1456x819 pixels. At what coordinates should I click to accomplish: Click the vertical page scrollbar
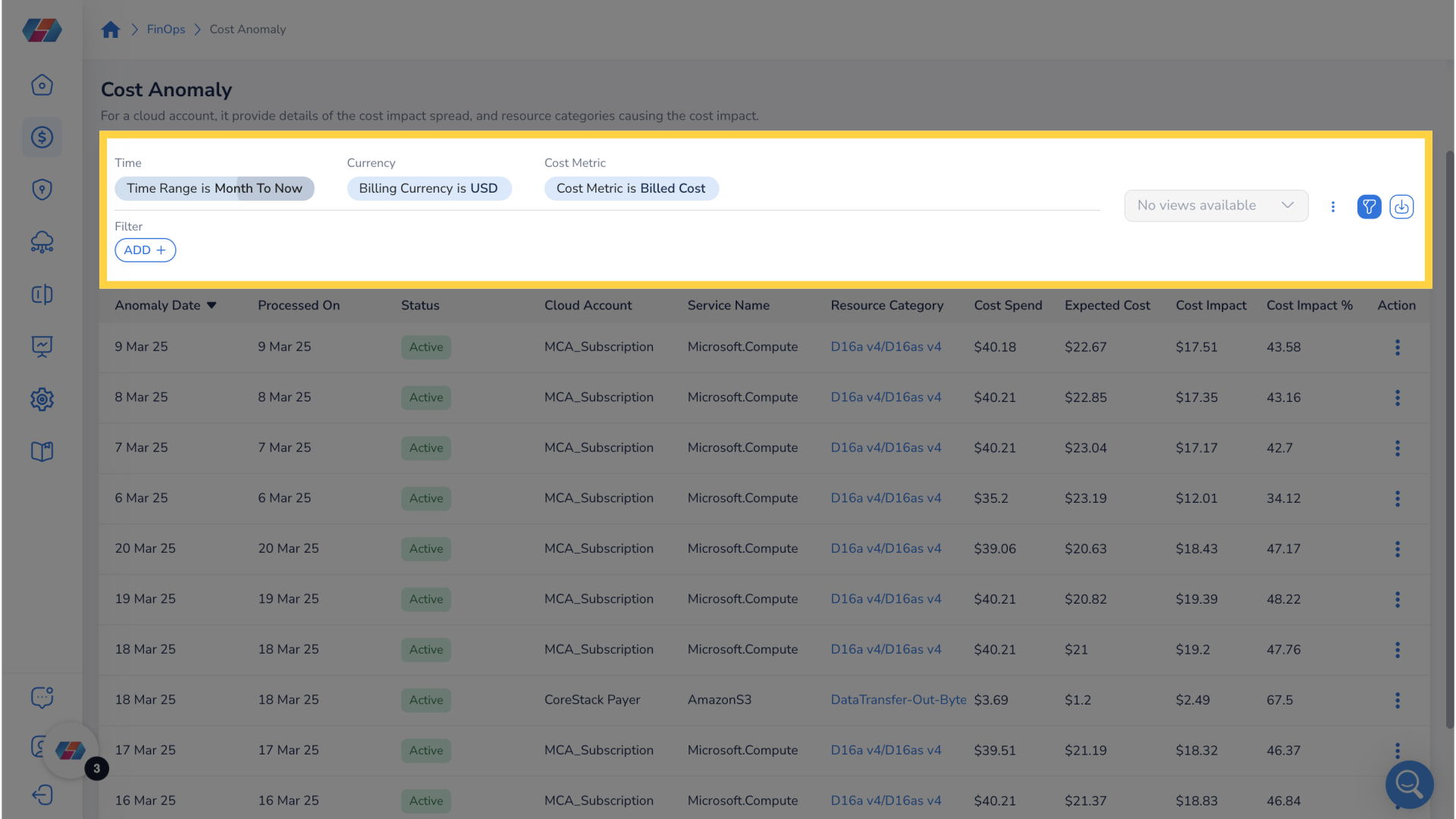click(x=1449, y=440)
